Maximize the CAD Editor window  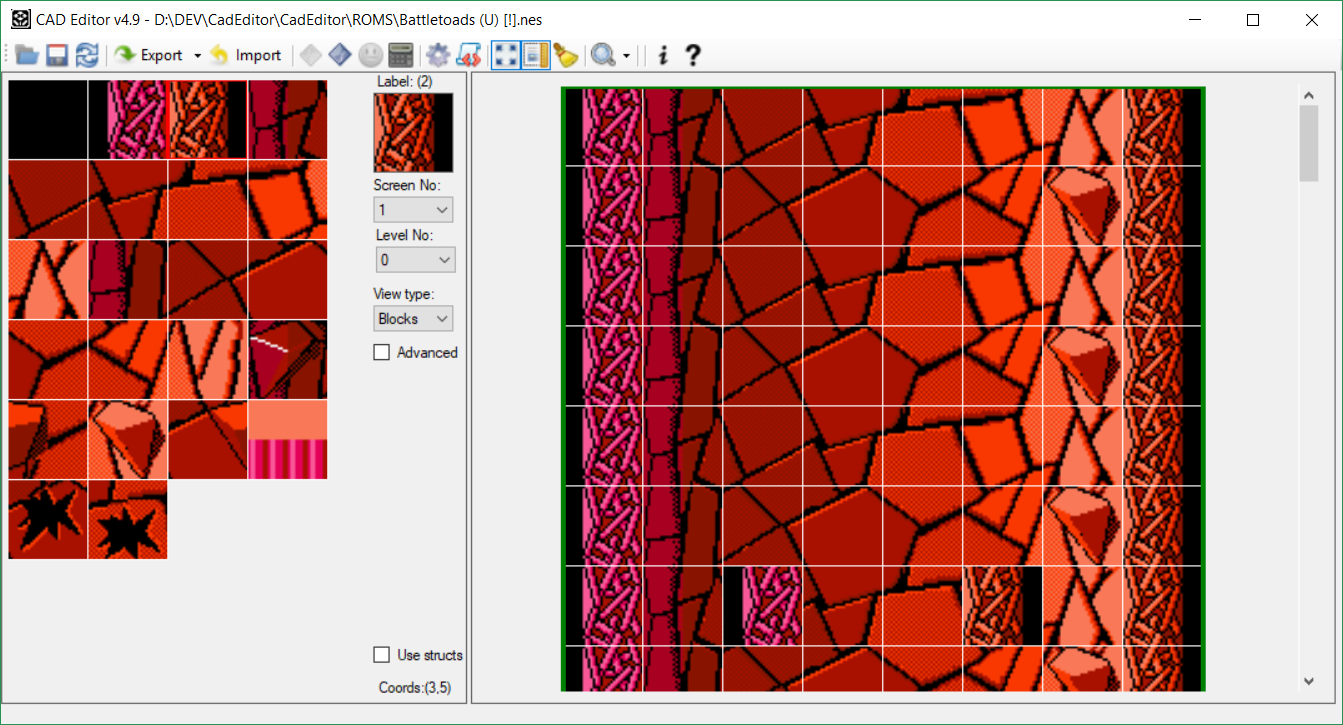[1253, 20]
